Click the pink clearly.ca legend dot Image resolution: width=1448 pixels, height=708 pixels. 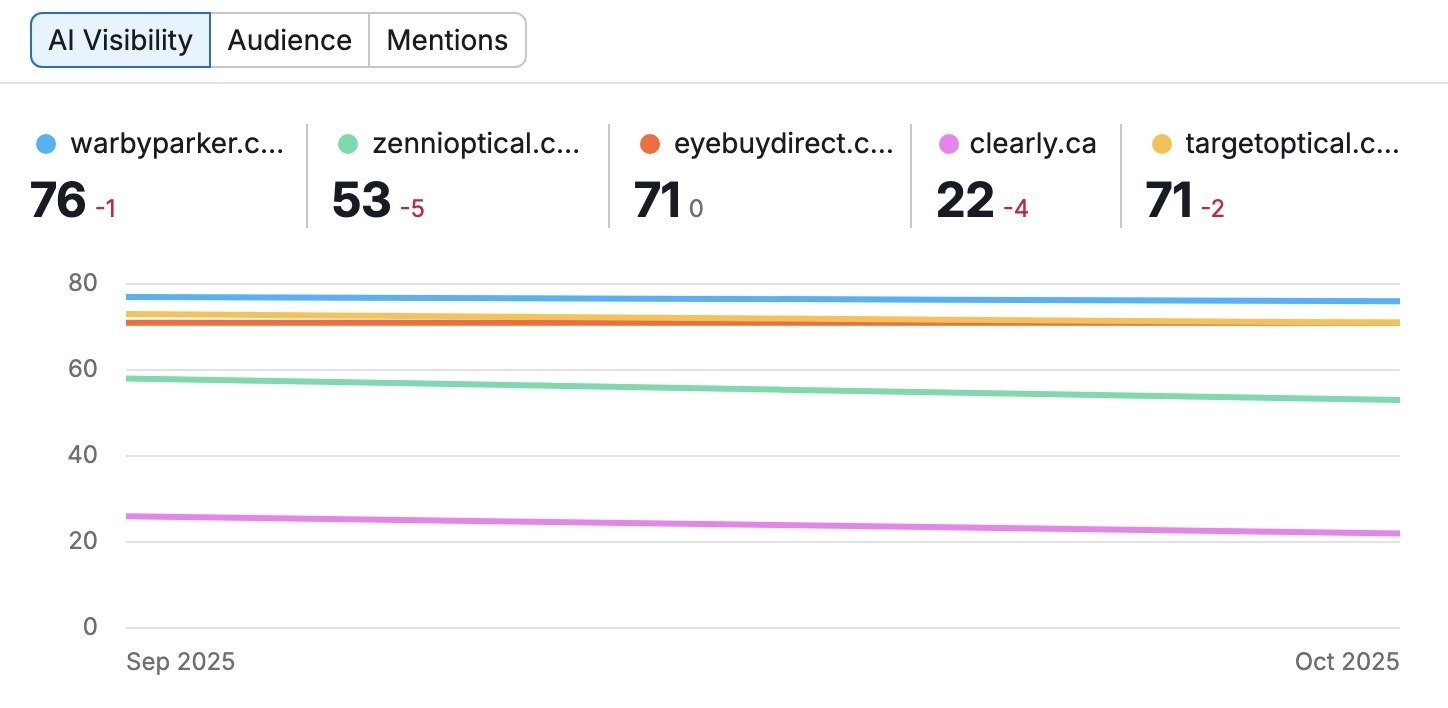point(948,143)
